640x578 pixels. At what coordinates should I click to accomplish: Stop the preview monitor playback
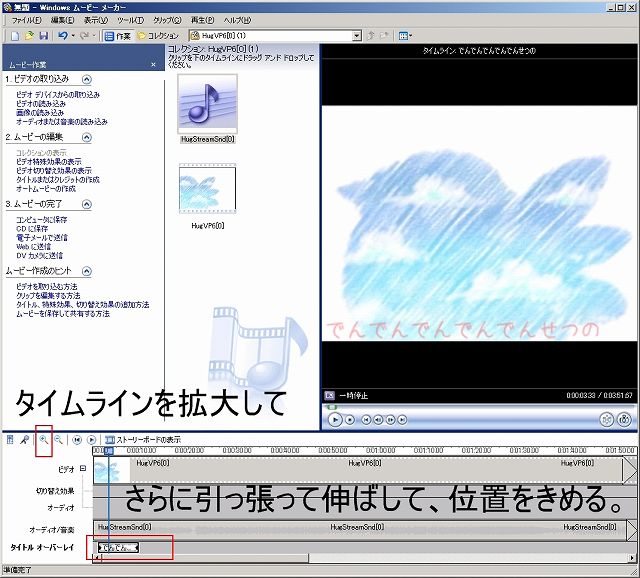pos(350,420)
